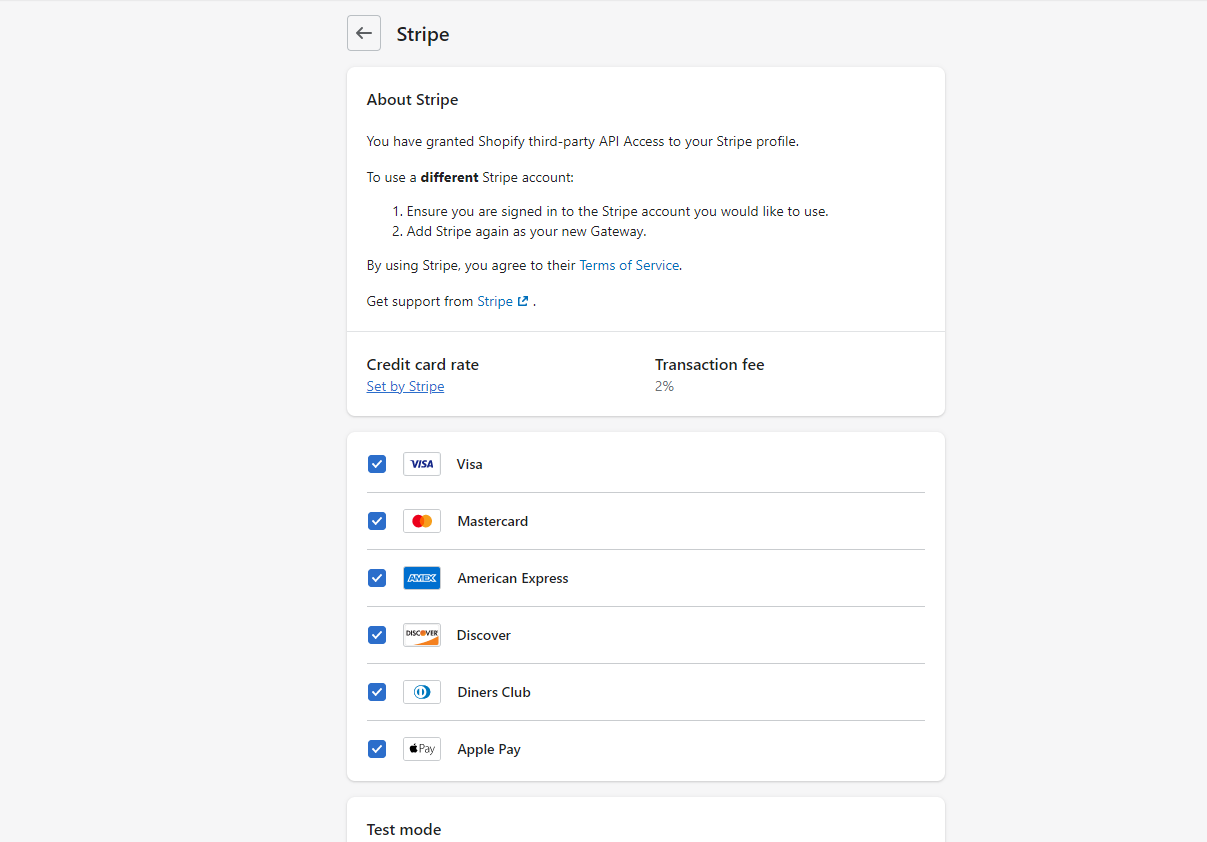Click the Mastercard logo icon

(422, 521)
